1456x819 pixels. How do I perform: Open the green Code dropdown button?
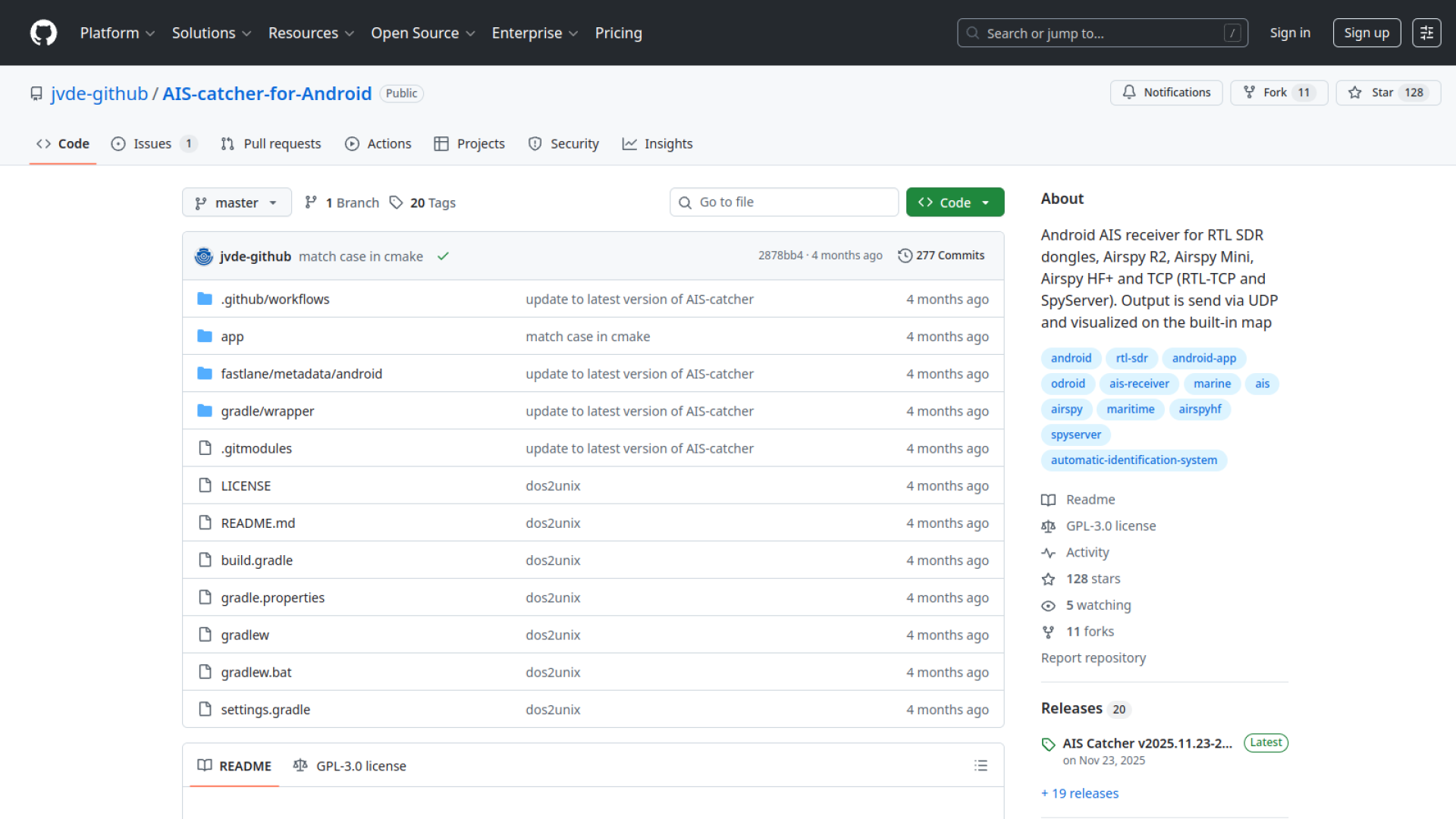point(955,202)
